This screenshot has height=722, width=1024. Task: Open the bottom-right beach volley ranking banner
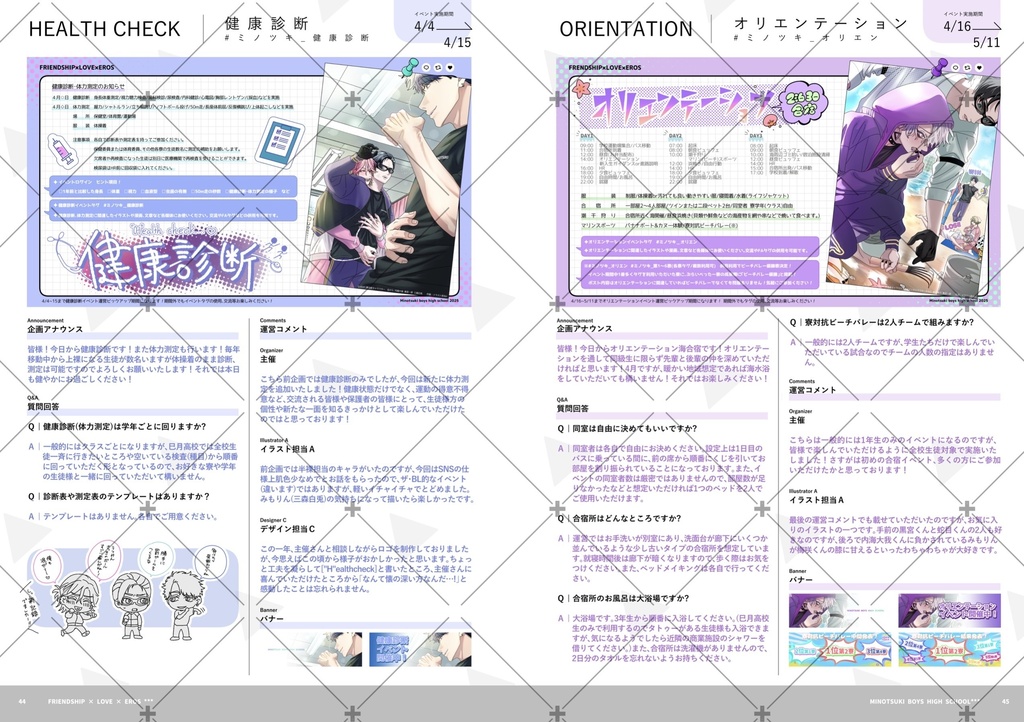949,649
